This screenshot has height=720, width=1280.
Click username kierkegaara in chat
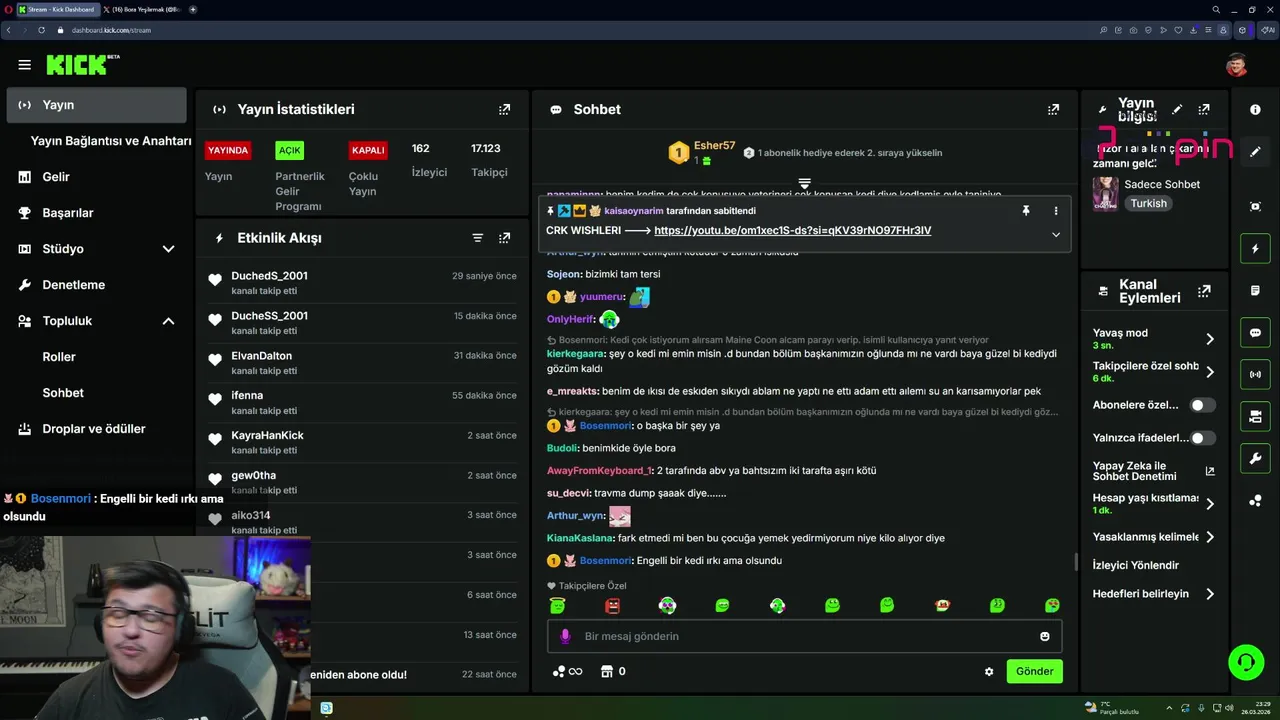coord(576,353)
